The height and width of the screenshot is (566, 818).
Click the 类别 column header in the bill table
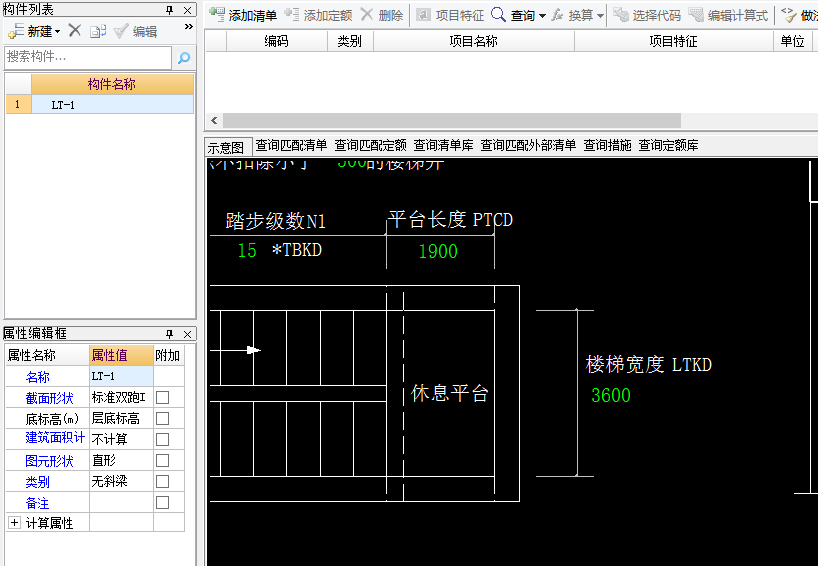[350, 41]
